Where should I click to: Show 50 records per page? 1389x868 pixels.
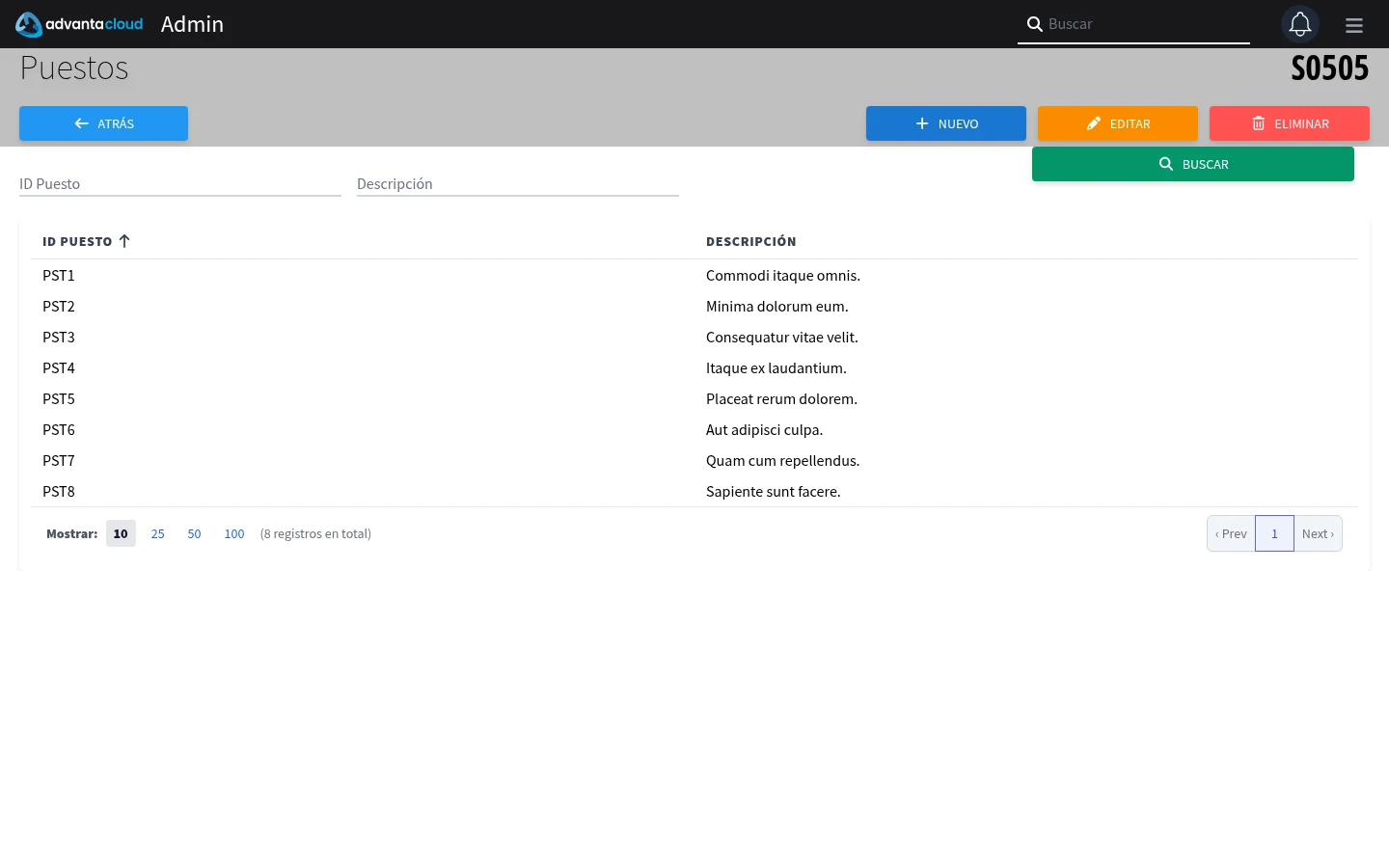pos(194,533)
